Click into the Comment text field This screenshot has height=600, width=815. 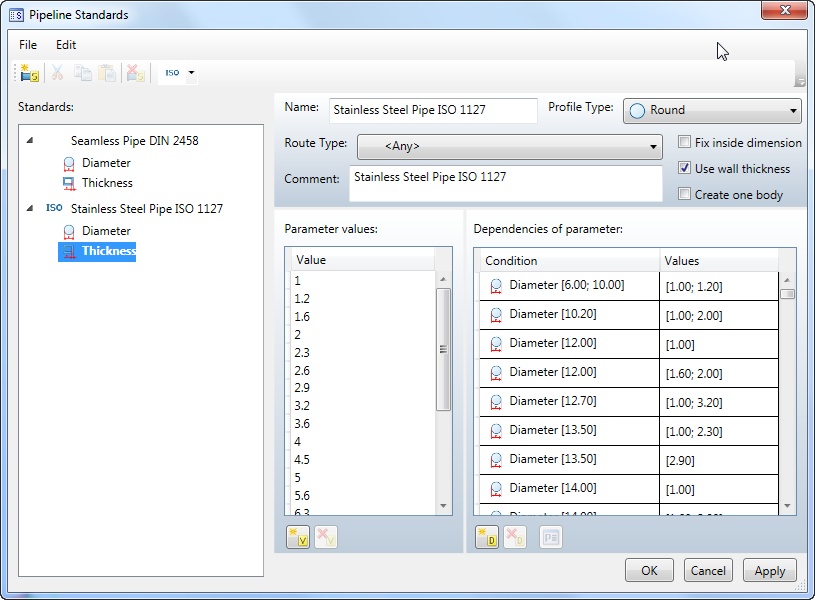pos(505,184)
